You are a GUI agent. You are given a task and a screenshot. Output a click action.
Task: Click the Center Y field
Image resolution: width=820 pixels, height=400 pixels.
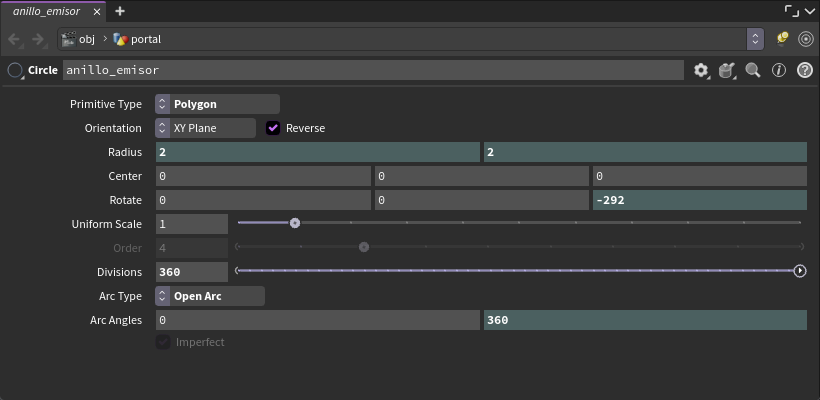482,176
